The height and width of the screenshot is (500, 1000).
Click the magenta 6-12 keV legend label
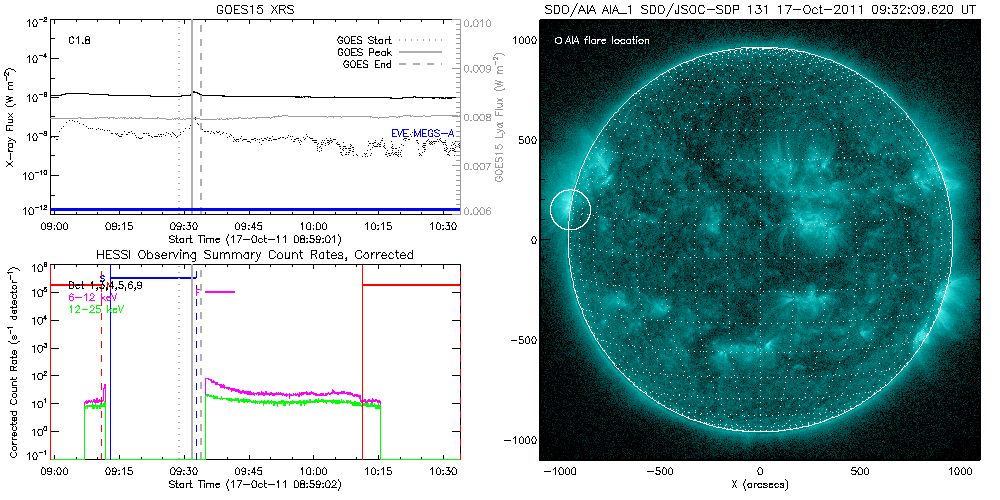91,297
